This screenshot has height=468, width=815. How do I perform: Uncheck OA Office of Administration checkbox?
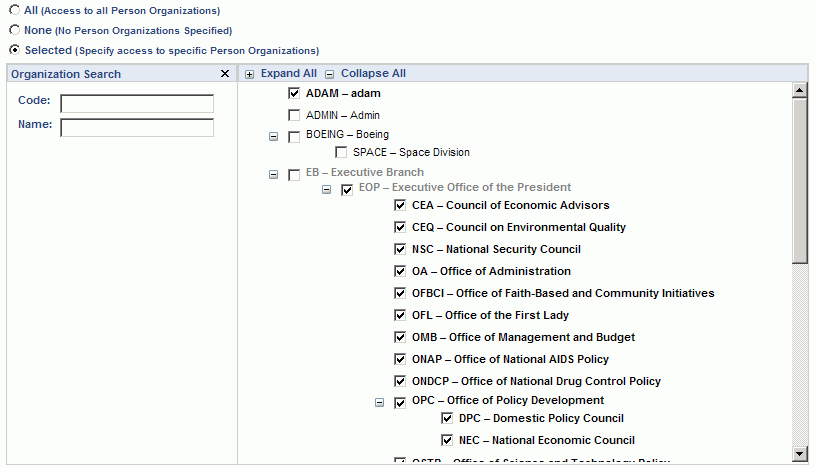point(400,271)
